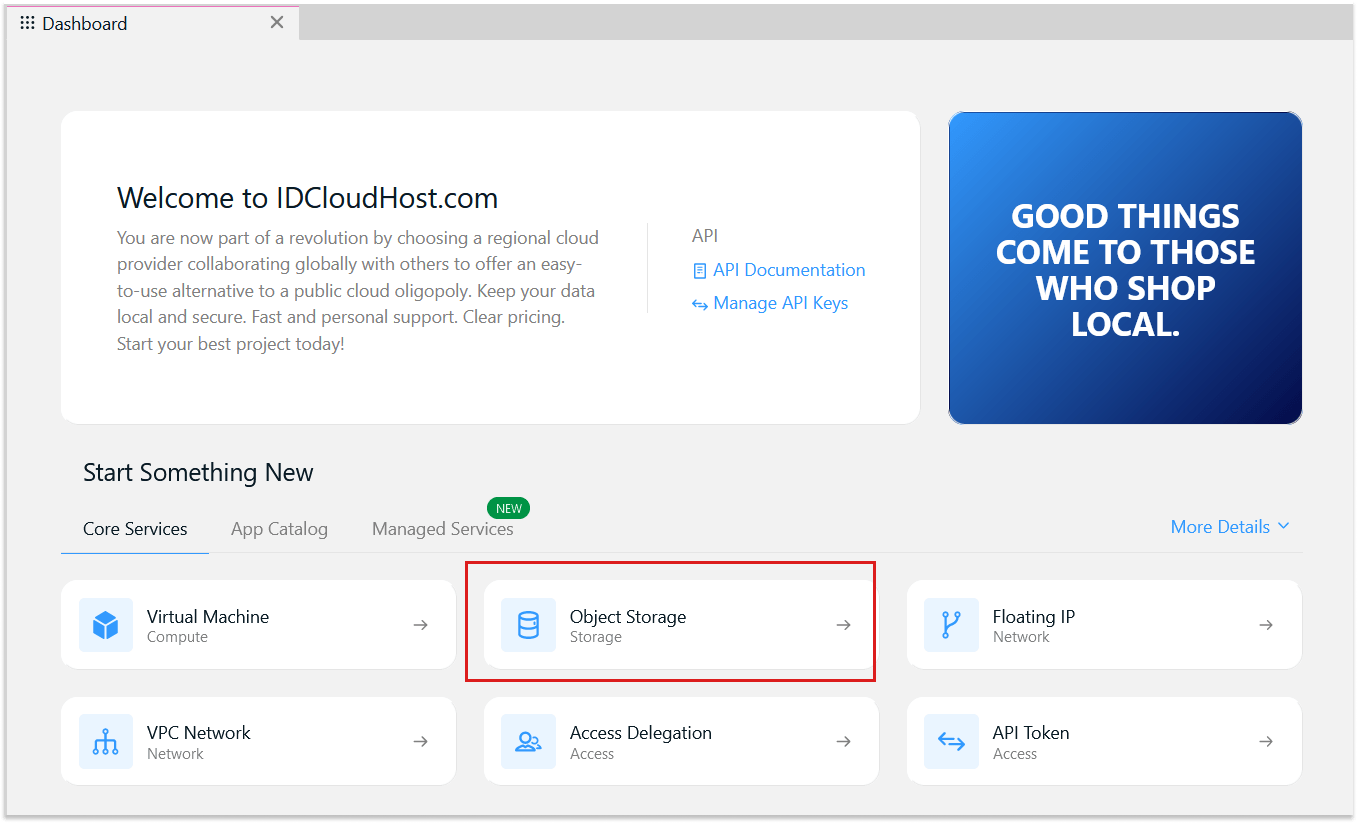Click the arrow on Virtual Machine card
1357x823 pixels.
tap(421, 625)
